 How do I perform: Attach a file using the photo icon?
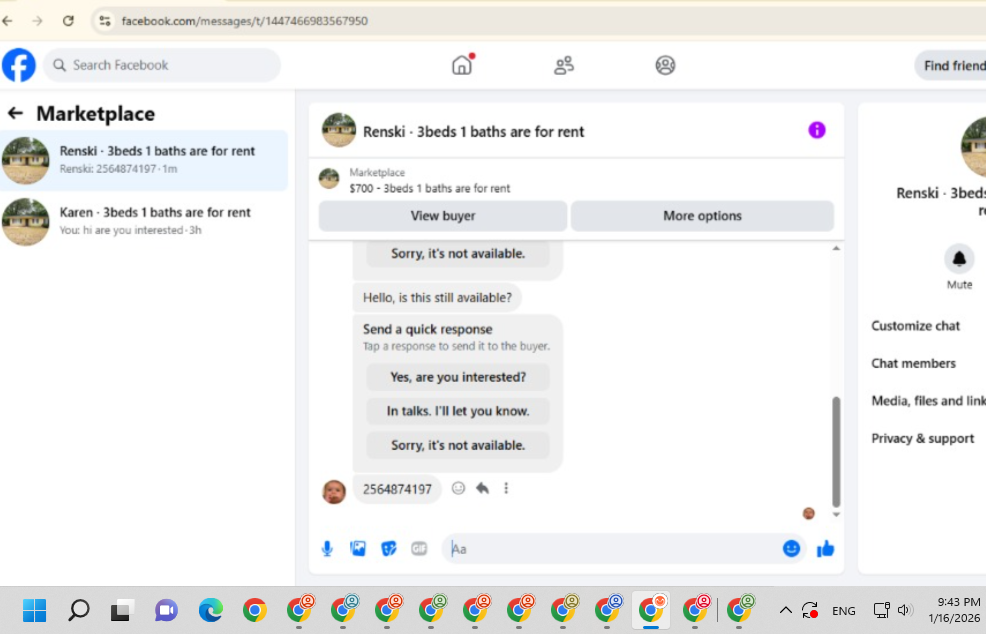tap(358, 548)
